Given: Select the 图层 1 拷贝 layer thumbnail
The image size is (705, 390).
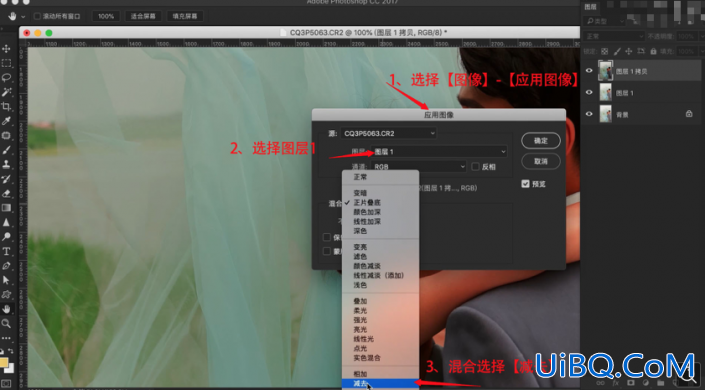Looking at the screenshot, I should point(606,71).
